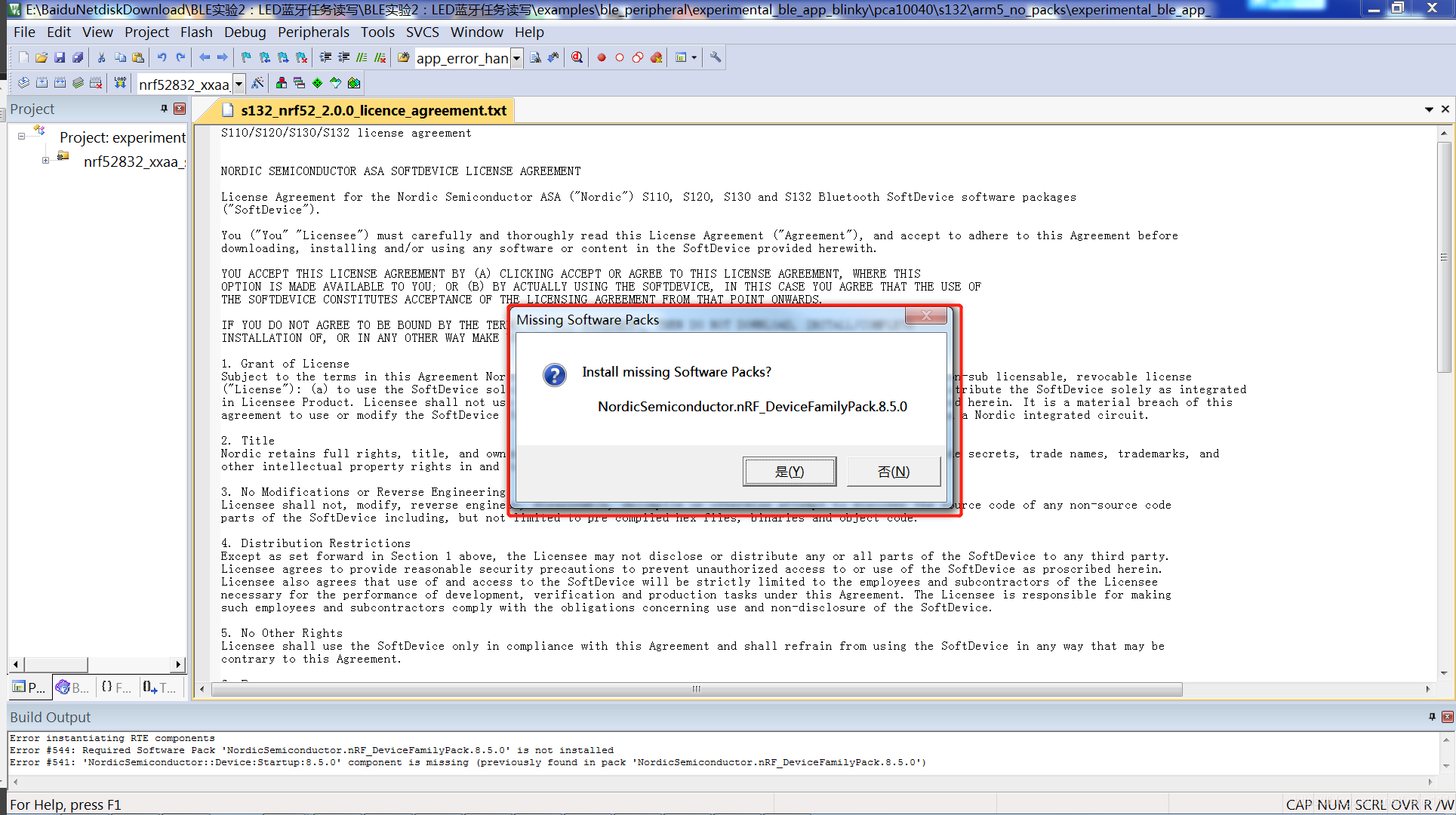Stop build icon
The image size is (1456, 815).
pyautogui.click(x=96, y=83)
